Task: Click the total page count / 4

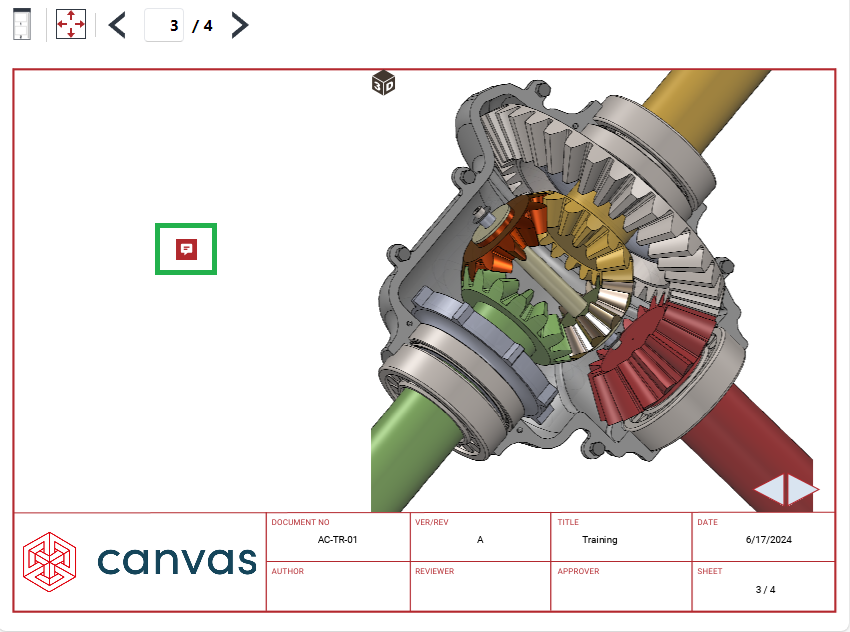Action: pos(202,25)
